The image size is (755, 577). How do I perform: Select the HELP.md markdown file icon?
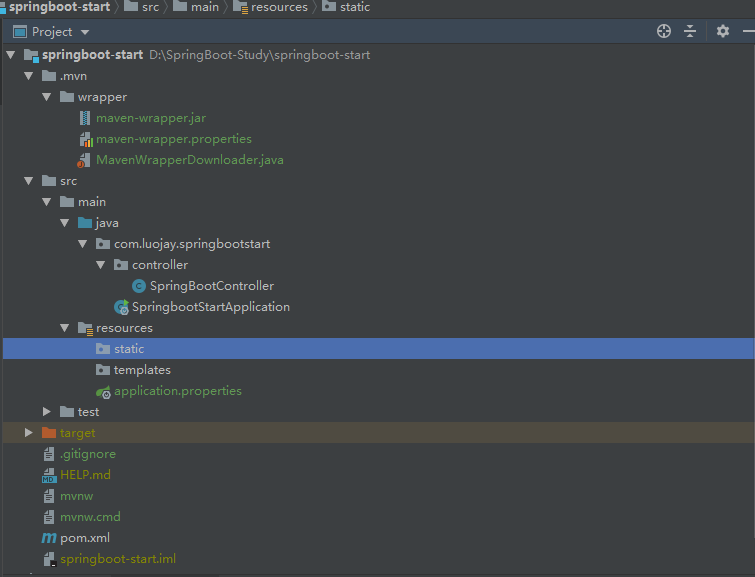point(49,475)
